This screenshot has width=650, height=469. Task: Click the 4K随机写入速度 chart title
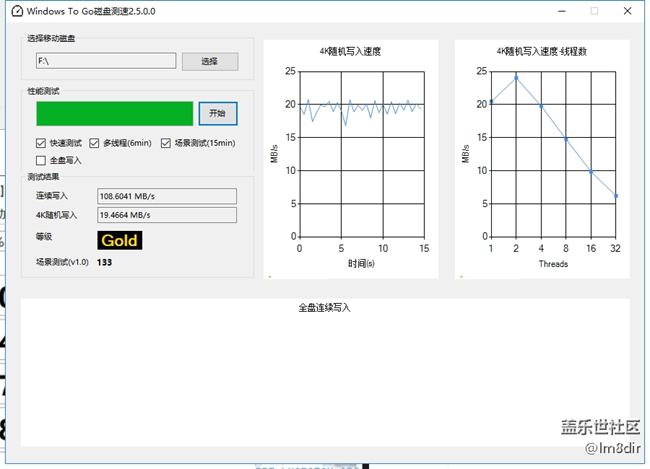(x=350, y=51)
